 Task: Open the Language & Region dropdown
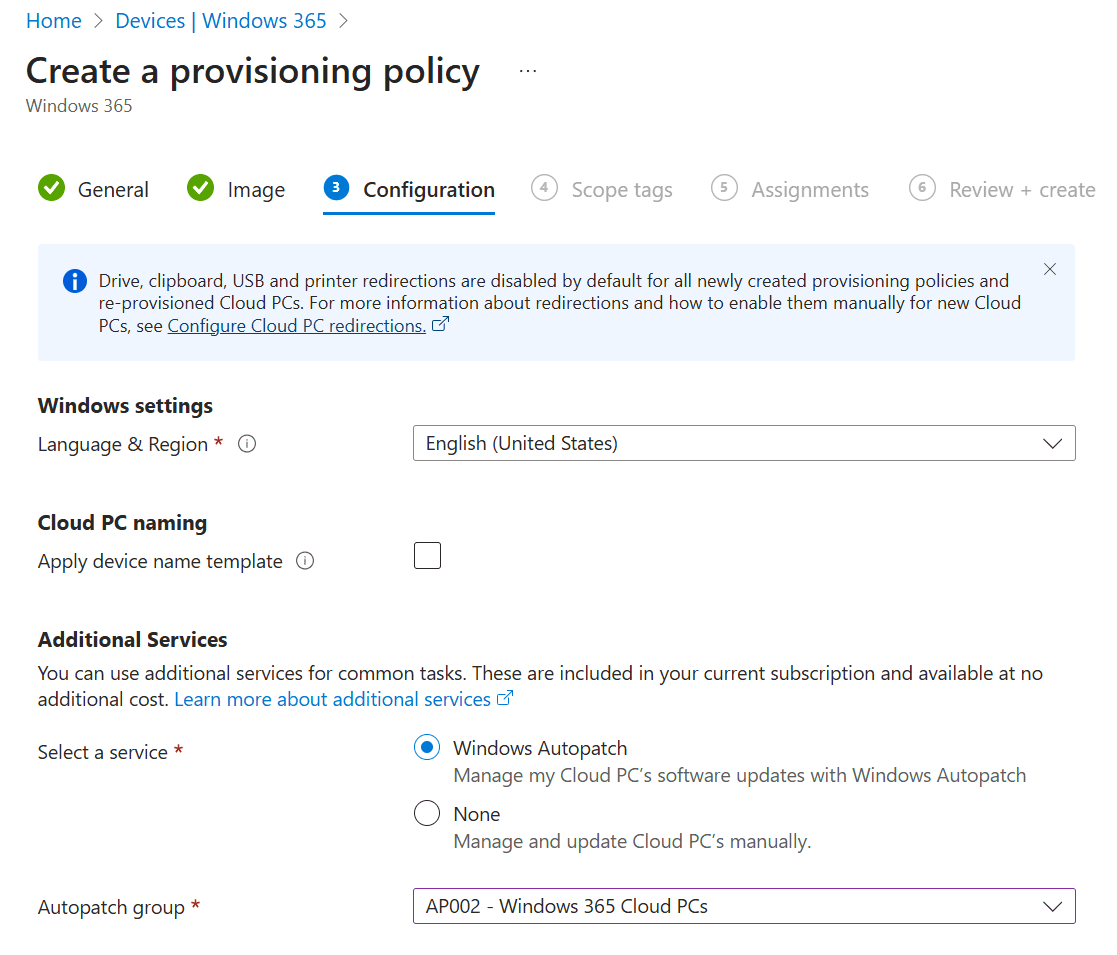coord(744,443)
